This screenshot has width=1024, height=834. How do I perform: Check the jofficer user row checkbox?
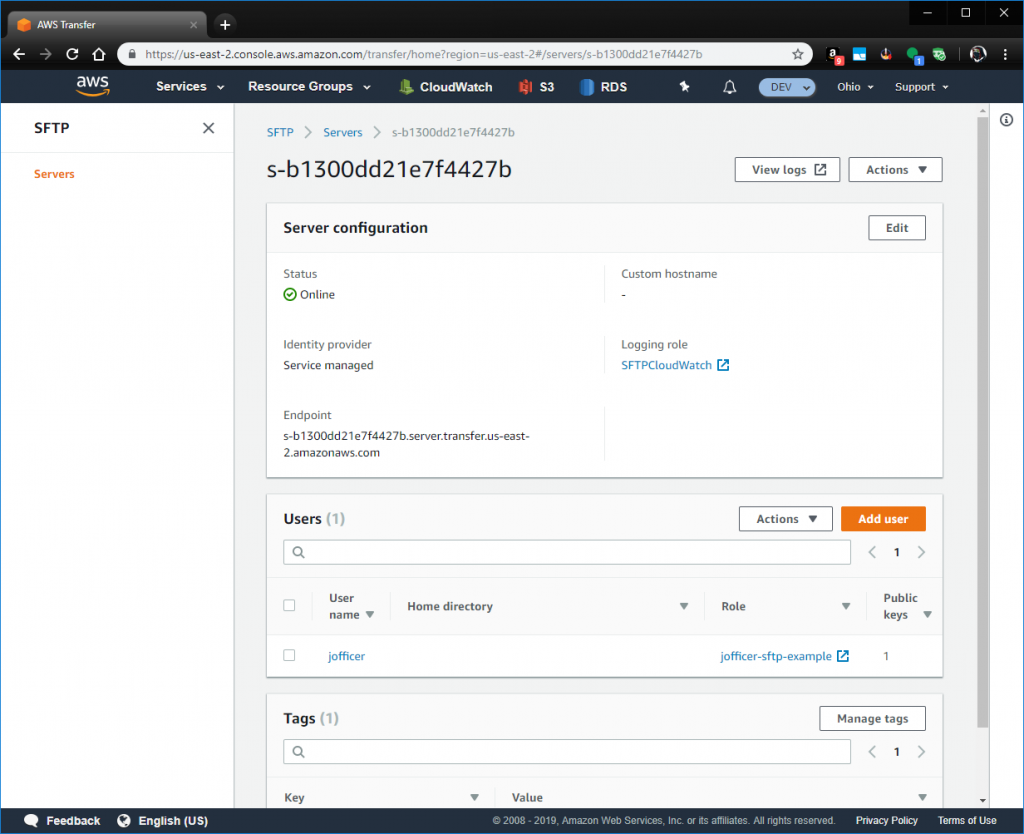pyautogui.click(x=289, y=655)
